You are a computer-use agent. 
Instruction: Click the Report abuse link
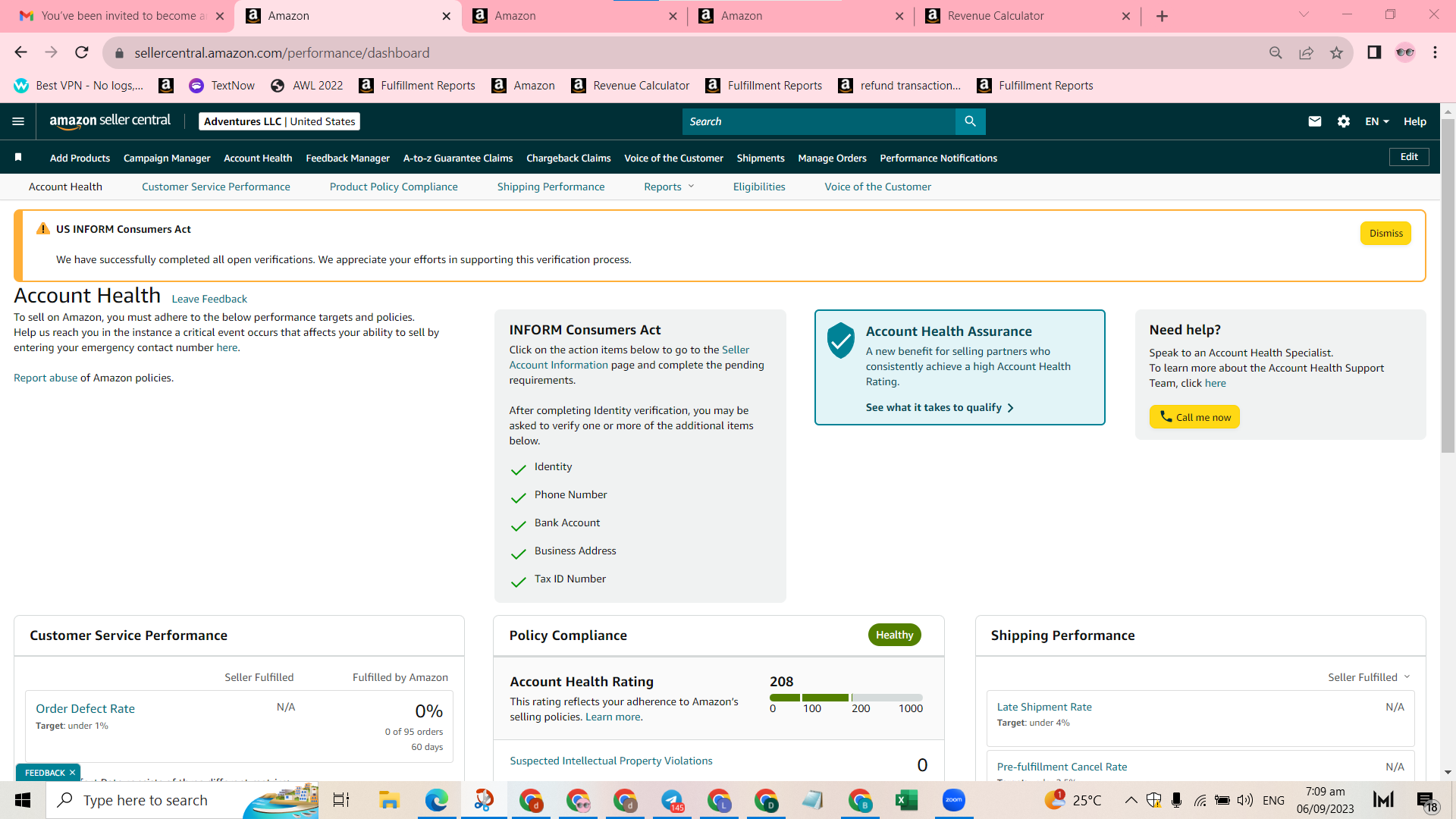(x=45, y=378)
